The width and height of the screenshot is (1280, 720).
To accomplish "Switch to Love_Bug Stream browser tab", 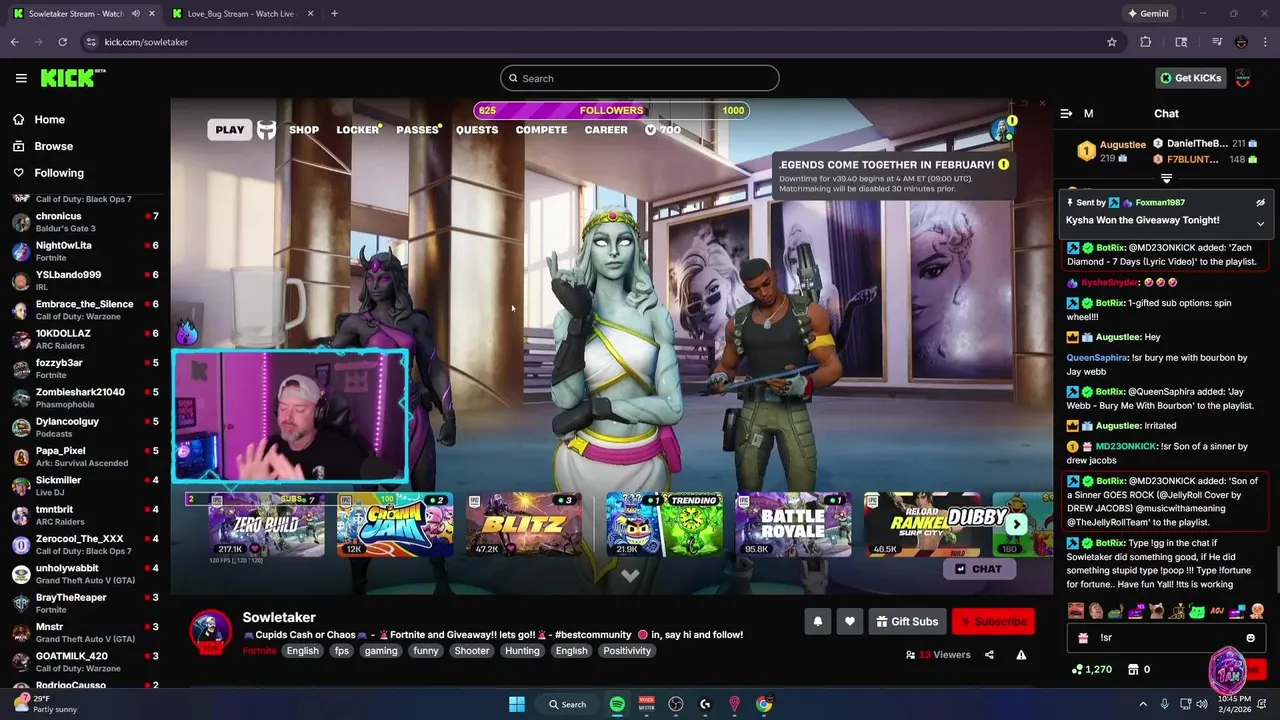I will pyautogui.click(x=243, y=14).
